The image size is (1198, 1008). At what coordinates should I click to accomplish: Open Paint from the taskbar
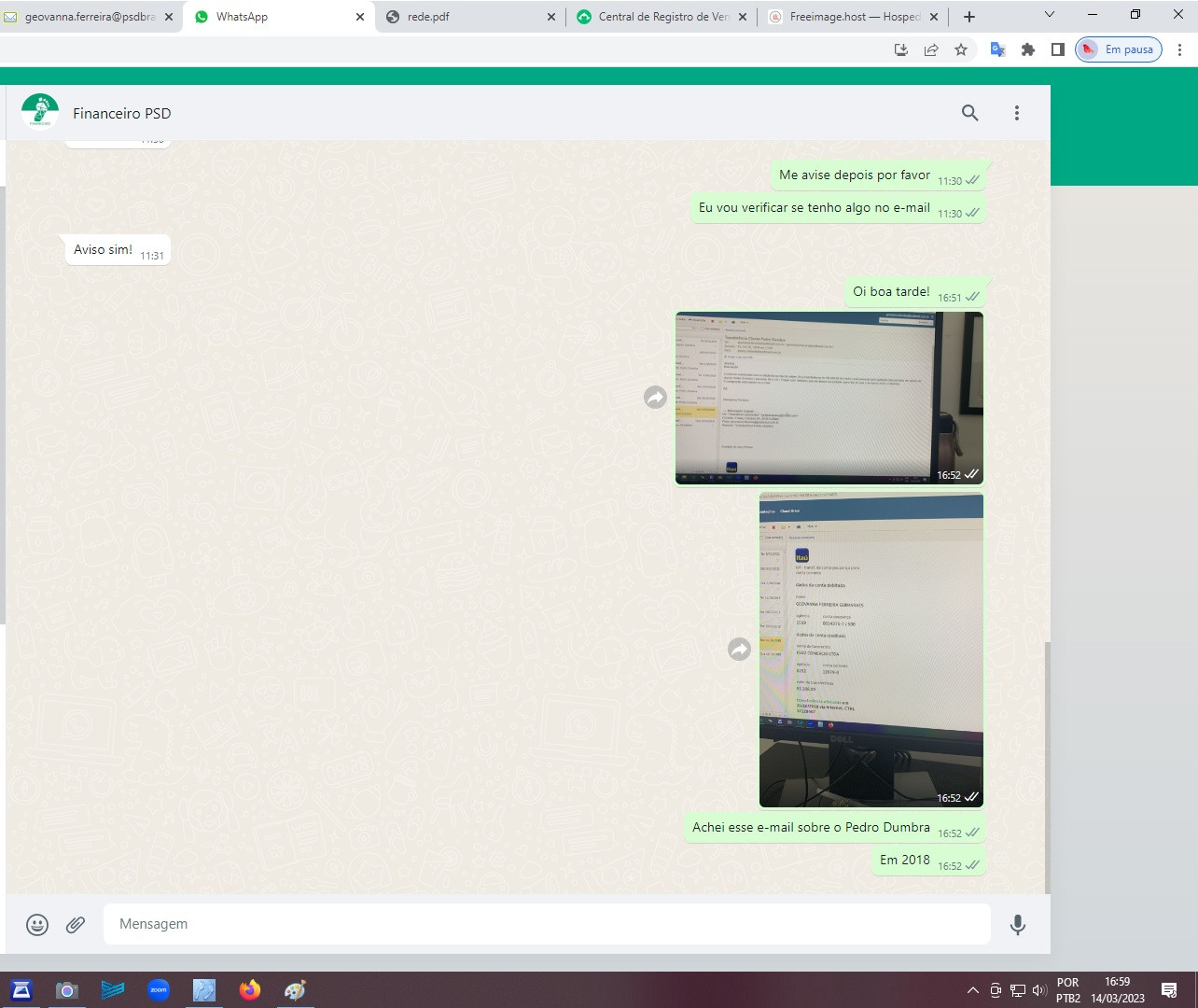(295, 990)
